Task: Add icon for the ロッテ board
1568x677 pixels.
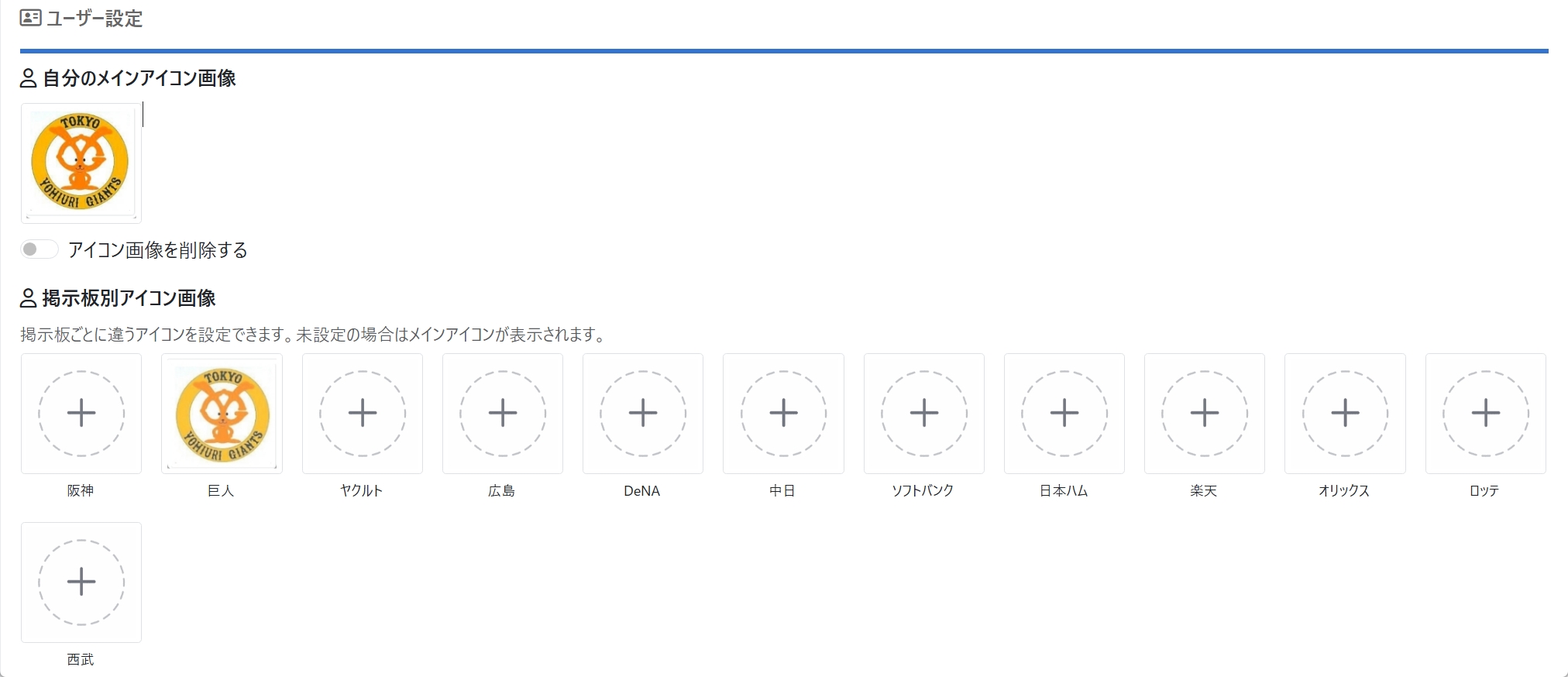Action: point(1486,413)
